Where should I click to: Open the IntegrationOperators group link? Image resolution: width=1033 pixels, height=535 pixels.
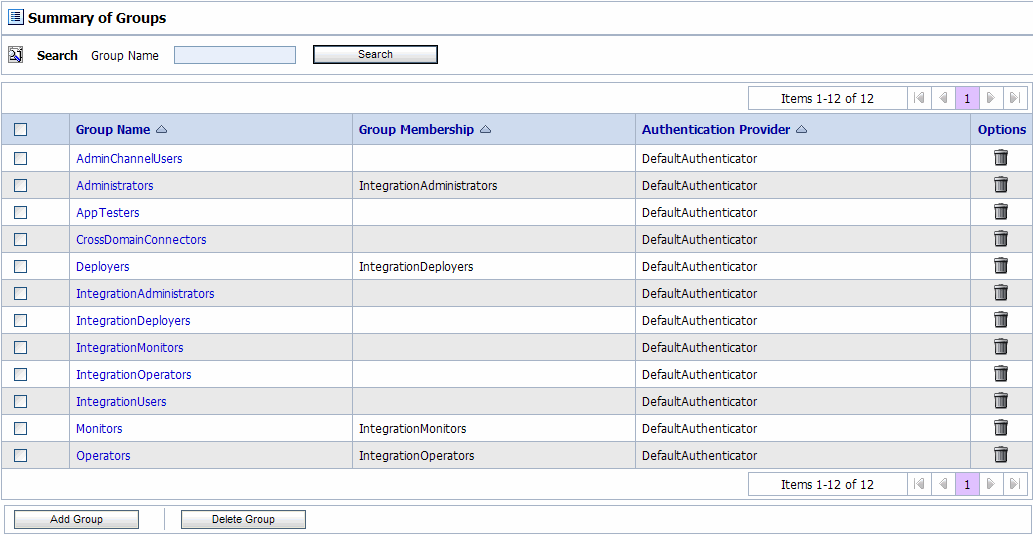[134, 375]
